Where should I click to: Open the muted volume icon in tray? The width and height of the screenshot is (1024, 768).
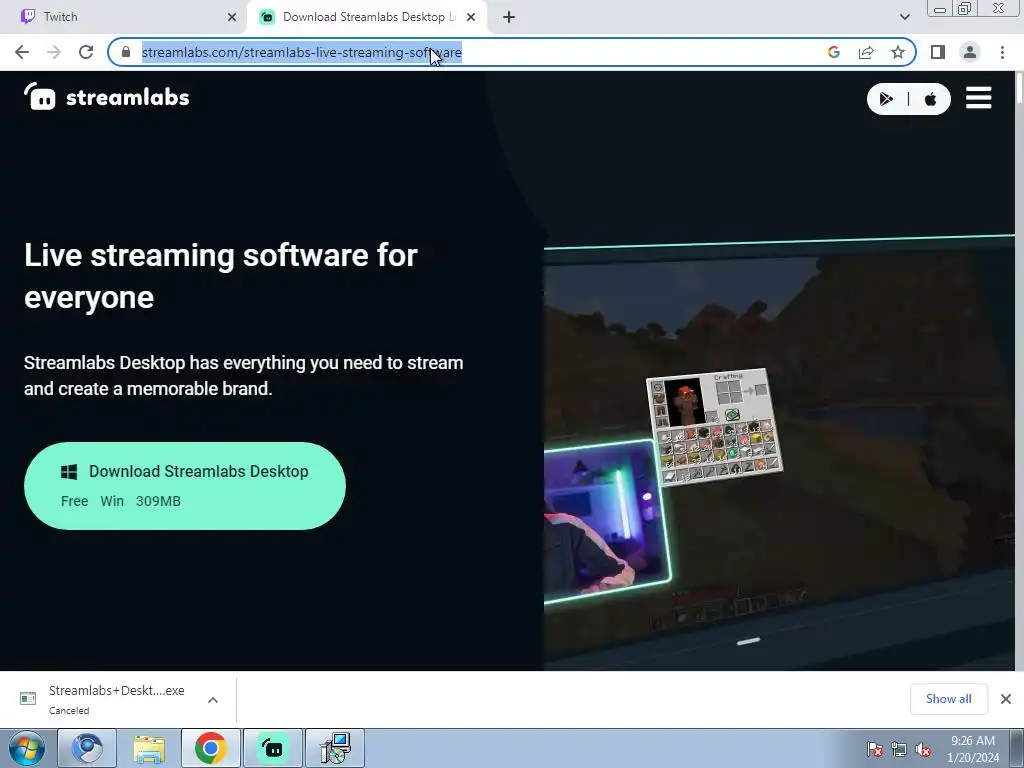(x=923, y=749)
